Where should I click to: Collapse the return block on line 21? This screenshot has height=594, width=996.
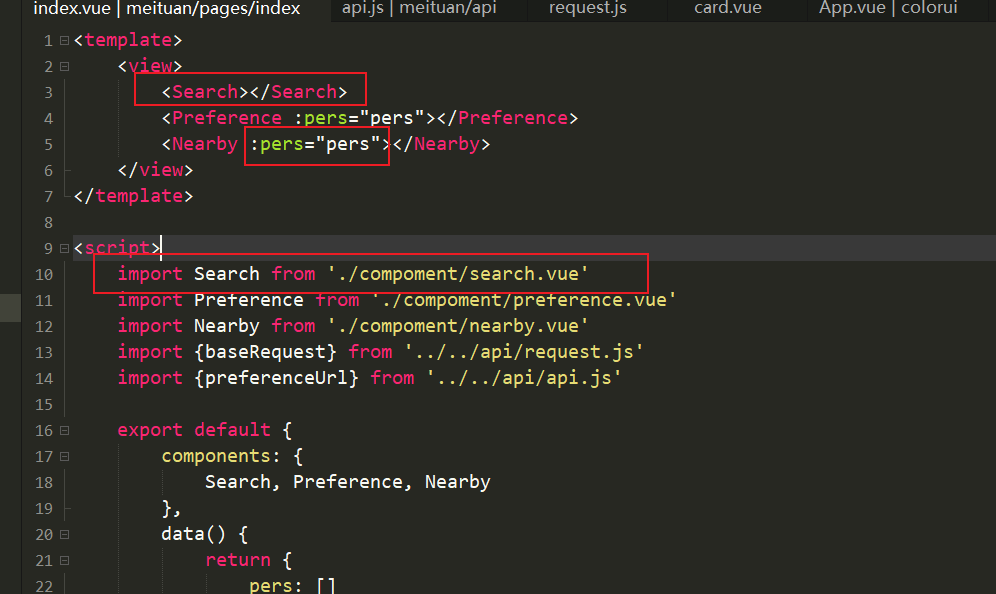click(x=64, y=561)
